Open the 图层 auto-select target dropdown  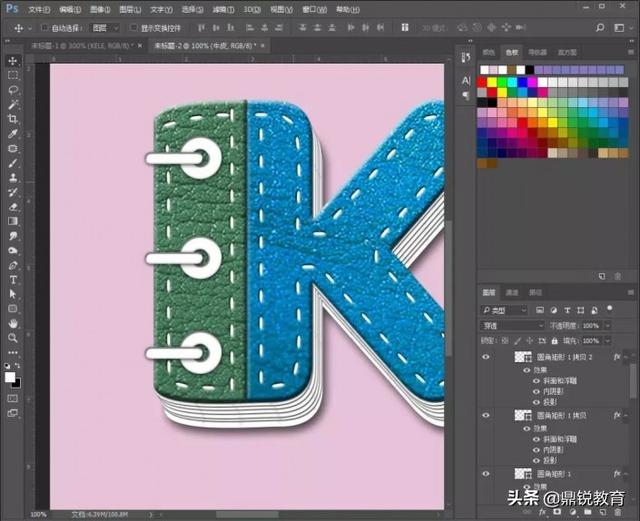(104, 28)
